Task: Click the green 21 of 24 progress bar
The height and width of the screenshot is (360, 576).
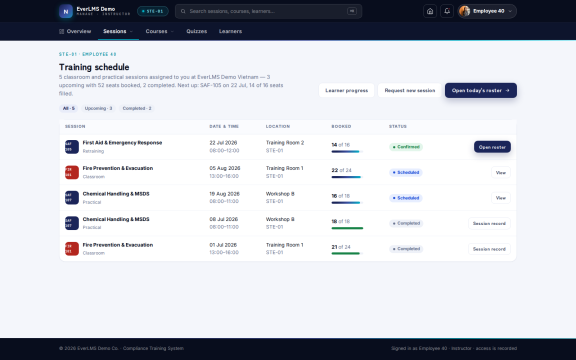Action: [x=347, y=253]
